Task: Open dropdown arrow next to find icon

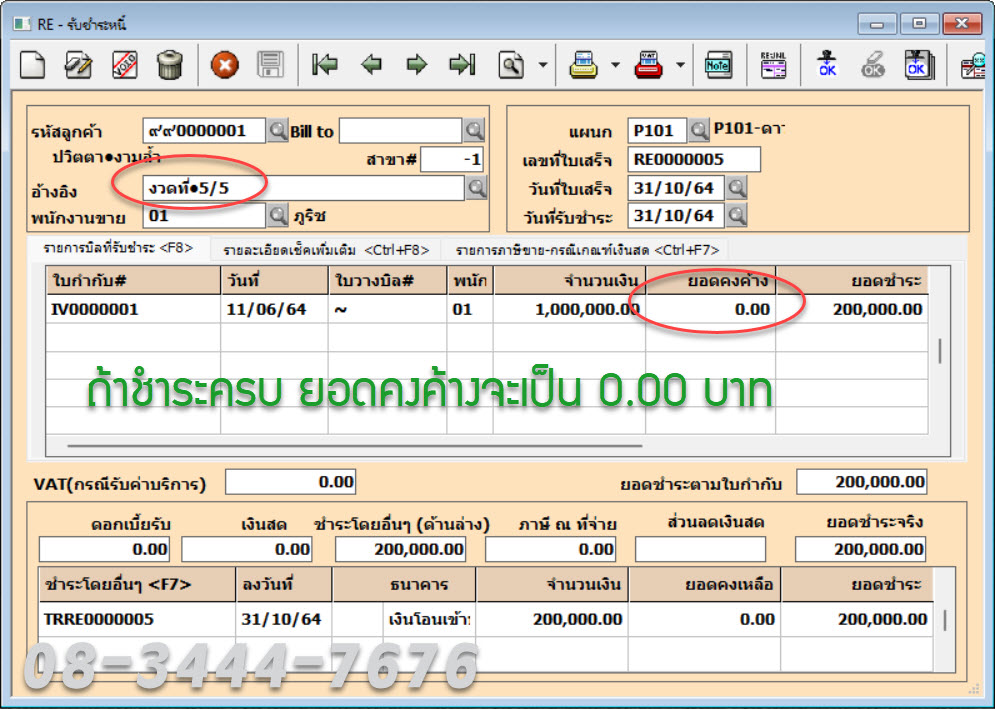Action: 543,65
